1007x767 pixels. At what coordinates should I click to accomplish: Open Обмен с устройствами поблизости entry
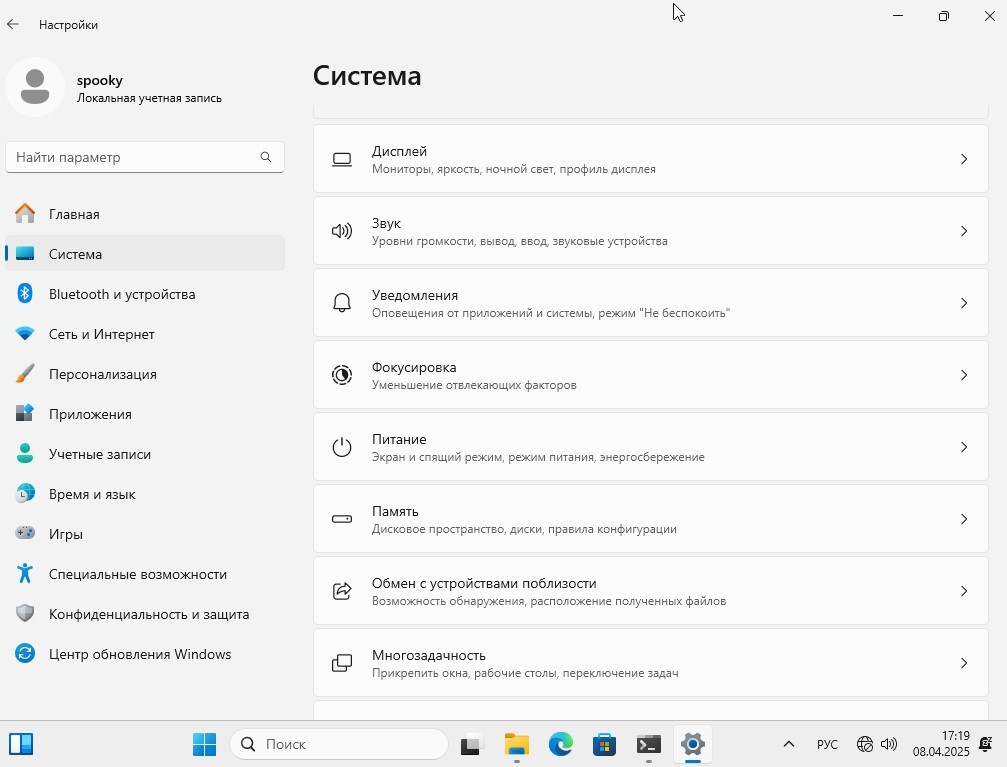pos(651,590)
